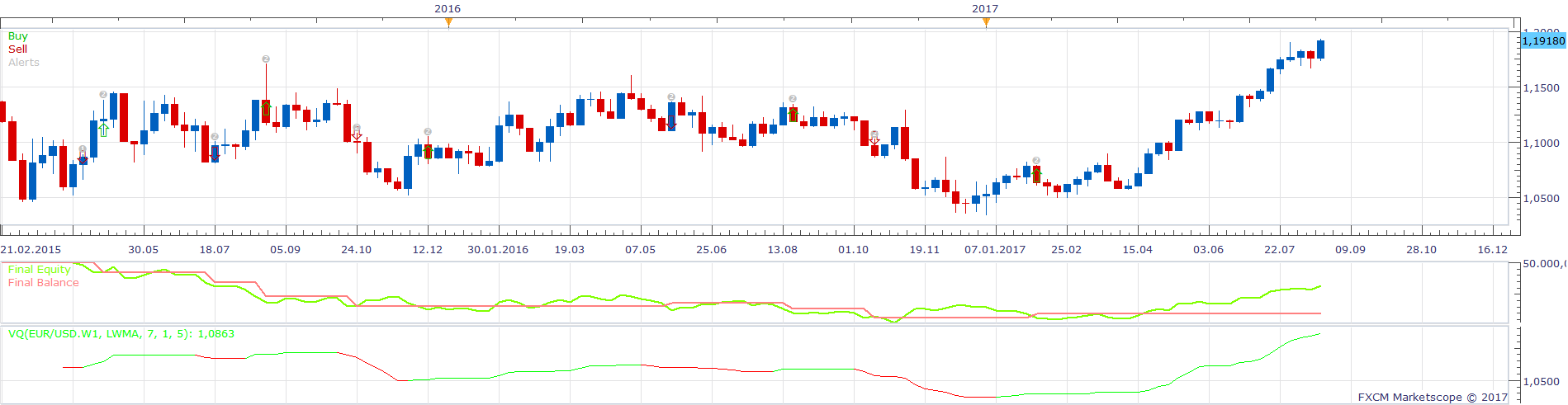Image resolution: width=1568 pixels, height=405 pixels.
Task: Click the 30.01.2016 date label
Action: point(499,249)
